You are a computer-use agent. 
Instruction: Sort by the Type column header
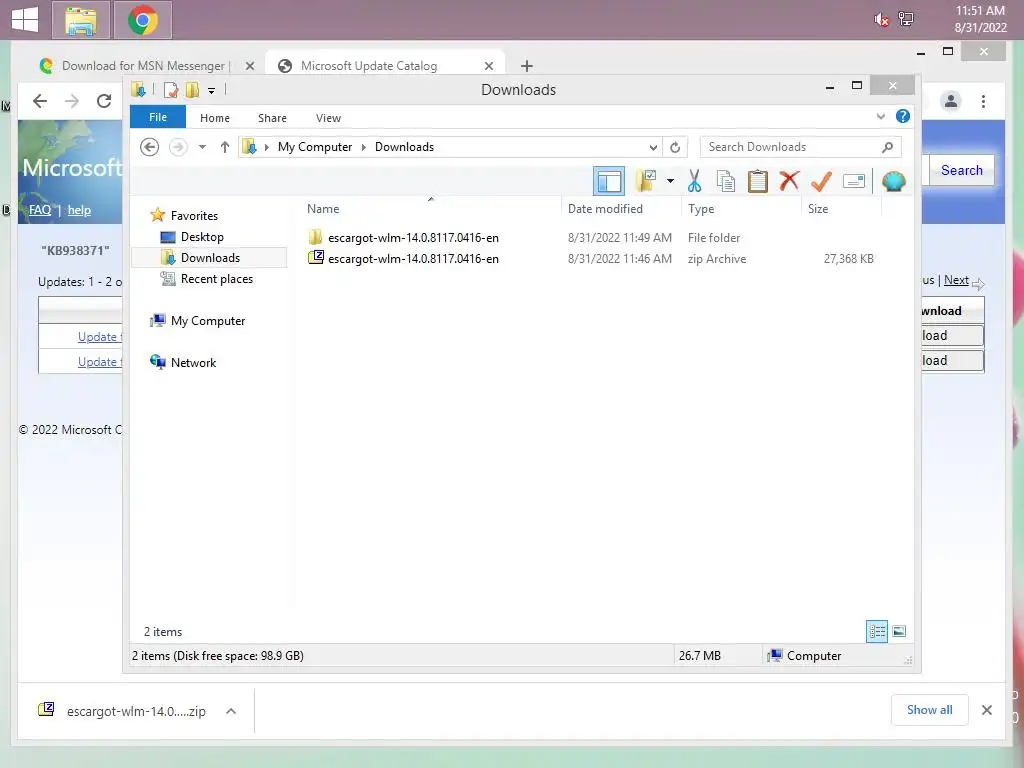coord(741,209)
